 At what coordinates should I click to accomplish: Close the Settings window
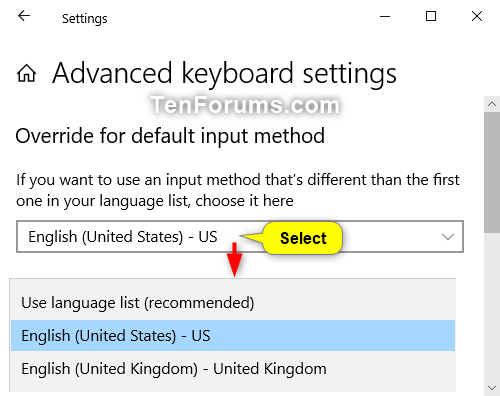coord(477,16)
